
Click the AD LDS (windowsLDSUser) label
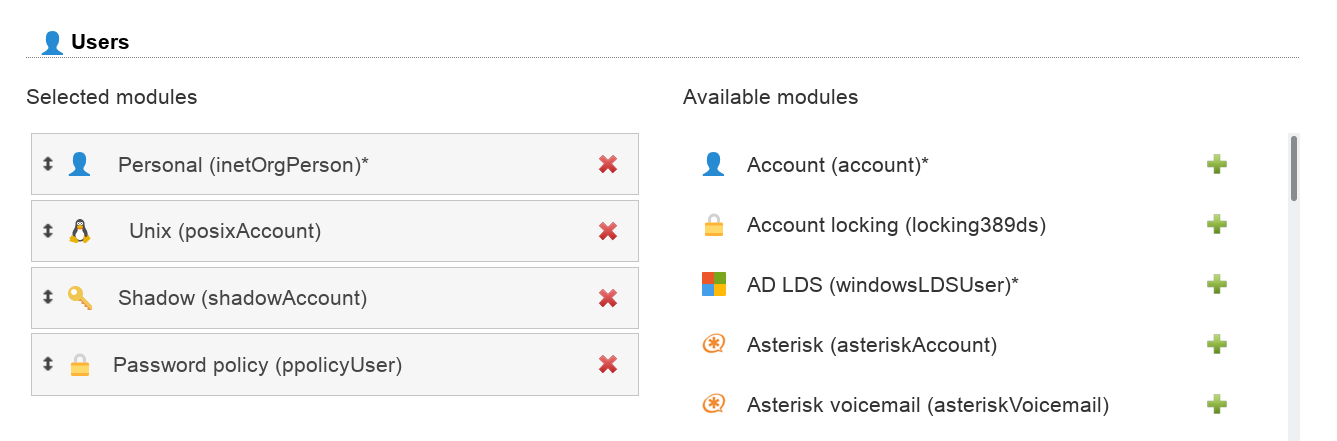tap(882, 285)
